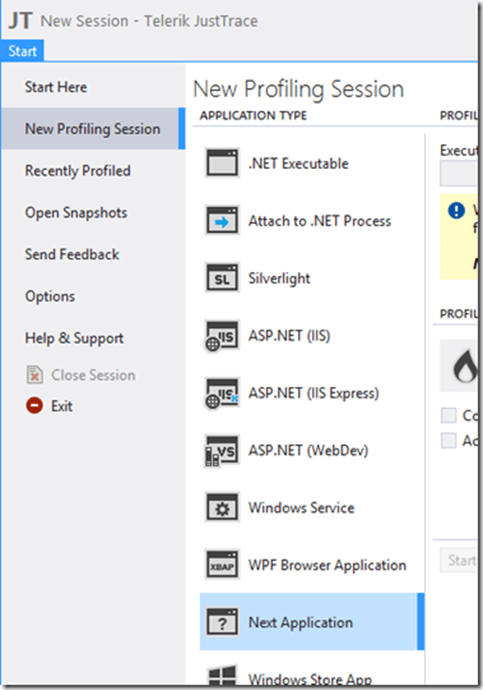Viewport: 483px width, 690px height.
Task: Click the Executable path input field
Action: (458, 173)
